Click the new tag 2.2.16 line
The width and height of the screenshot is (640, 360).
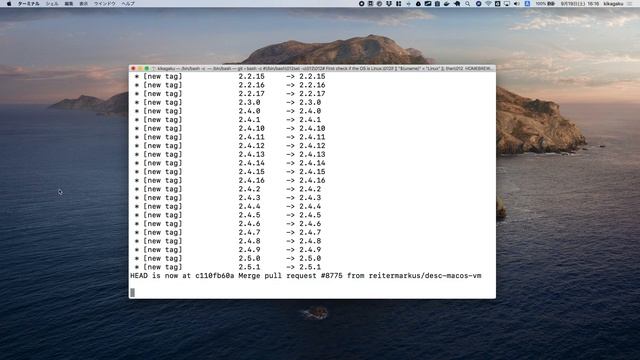coord(230,85)
